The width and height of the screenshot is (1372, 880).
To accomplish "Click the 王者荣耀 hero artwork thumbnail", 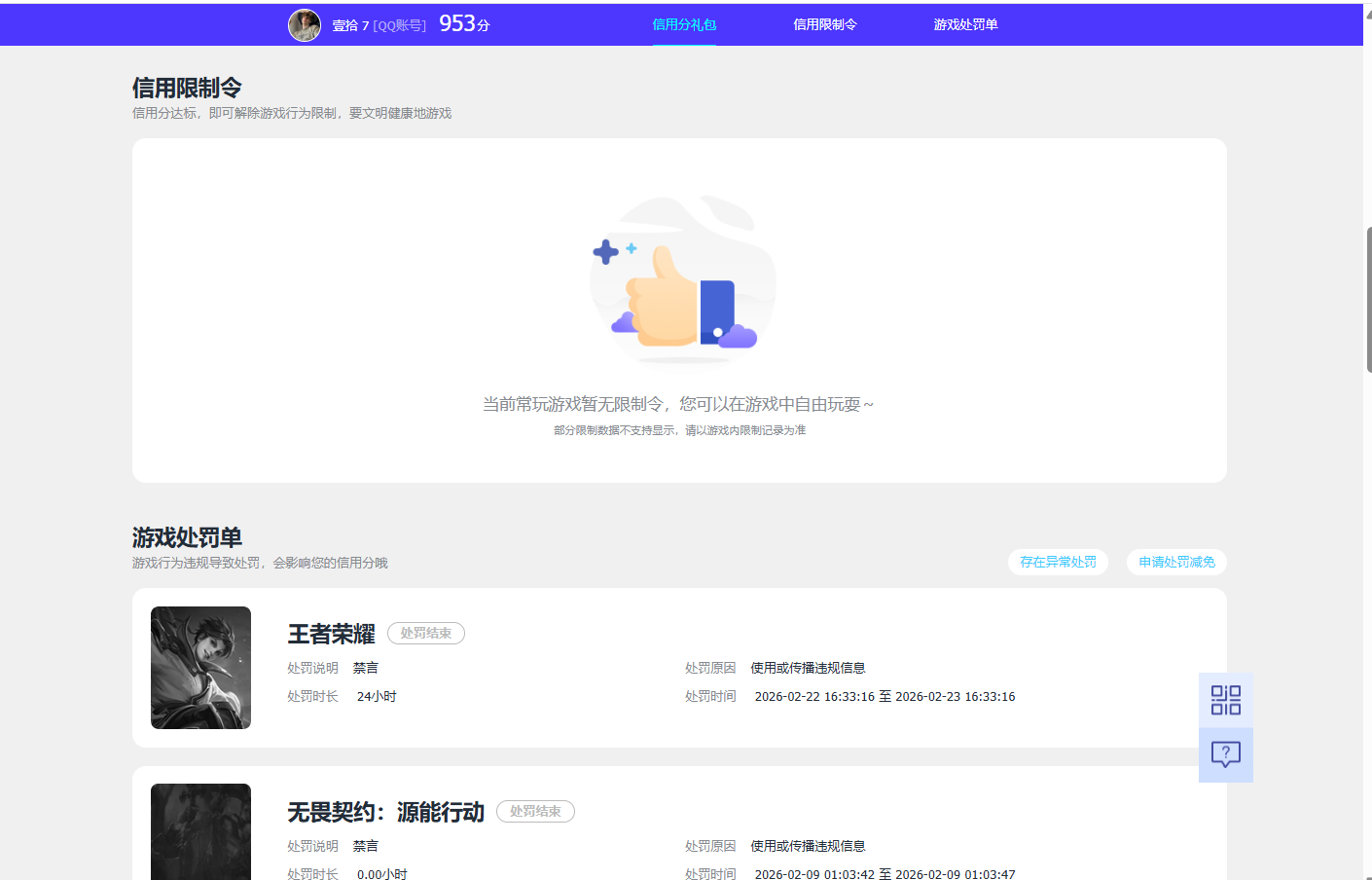I will tap(200, 668).
